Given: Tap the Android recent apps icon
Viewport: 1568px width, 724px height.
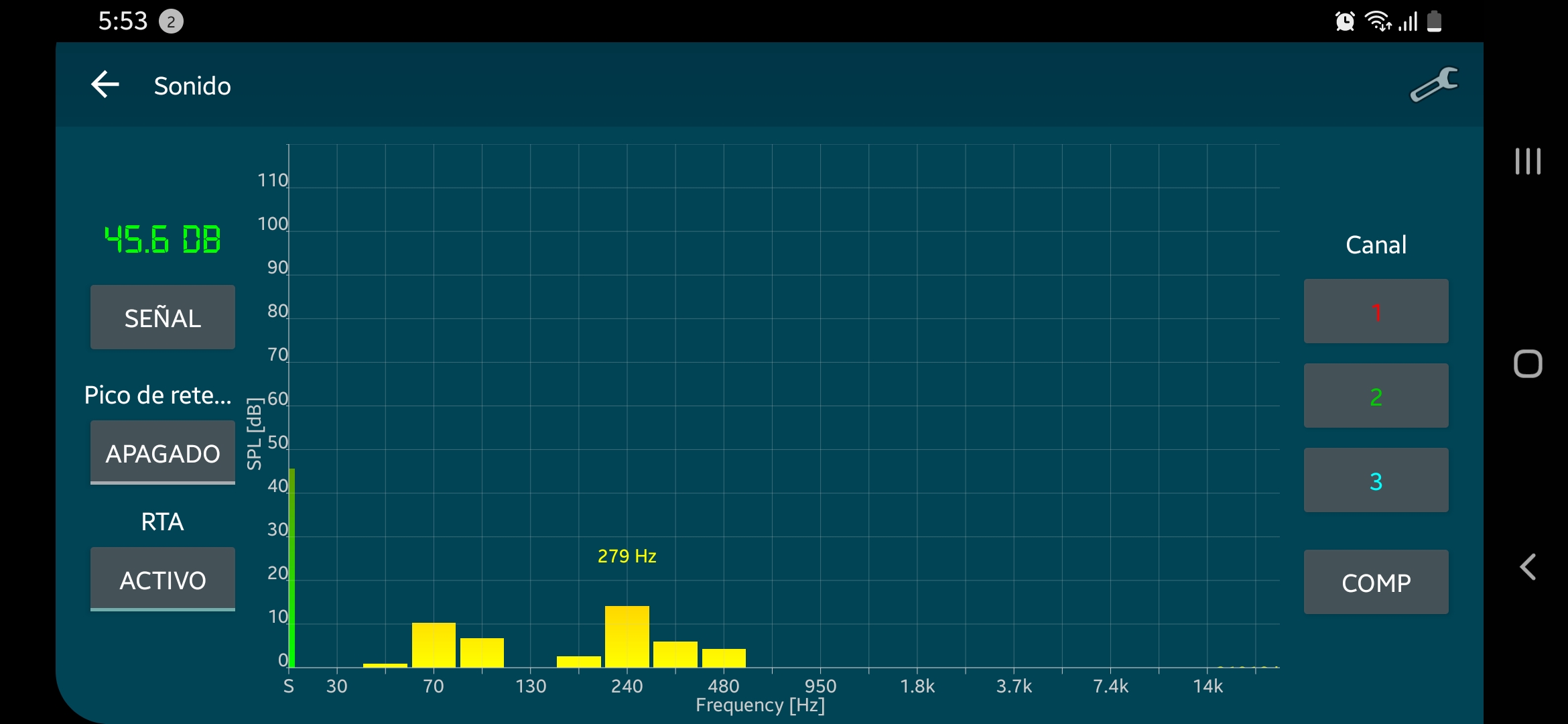Looking at the screenshot, I should point(1528,162).
